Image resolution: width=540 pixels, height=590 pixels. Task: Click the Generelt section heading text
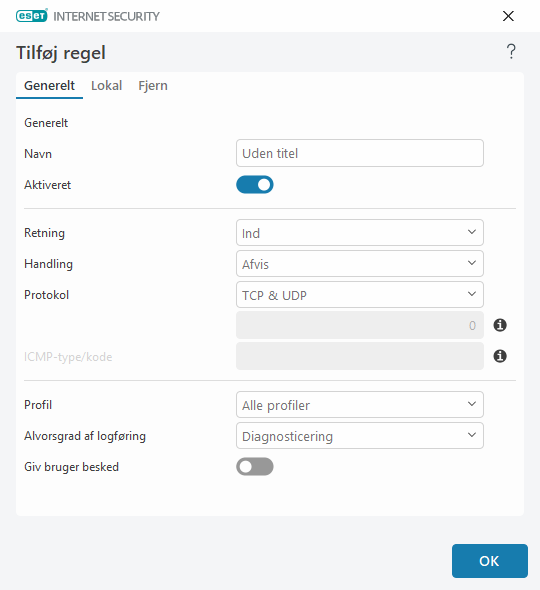[x=46, y=123]
